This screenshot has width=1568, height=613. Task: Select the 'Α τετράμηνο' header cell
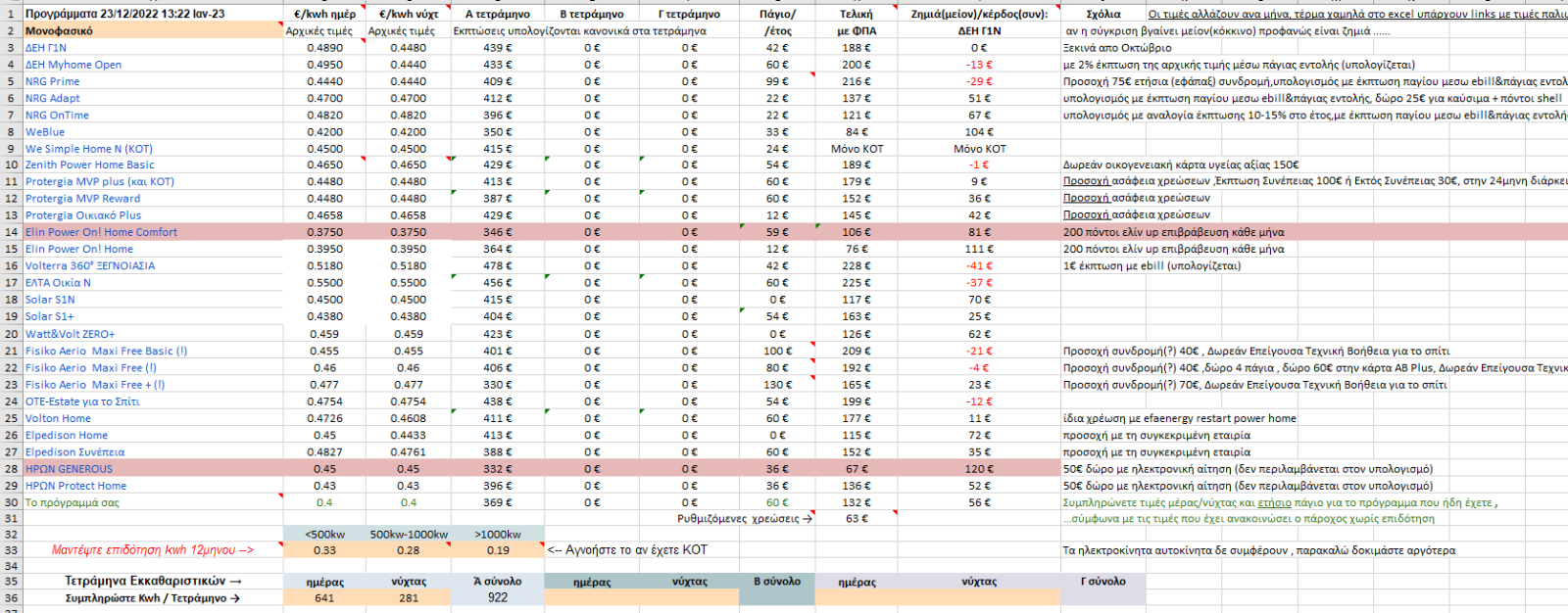(x=497, y=14)
